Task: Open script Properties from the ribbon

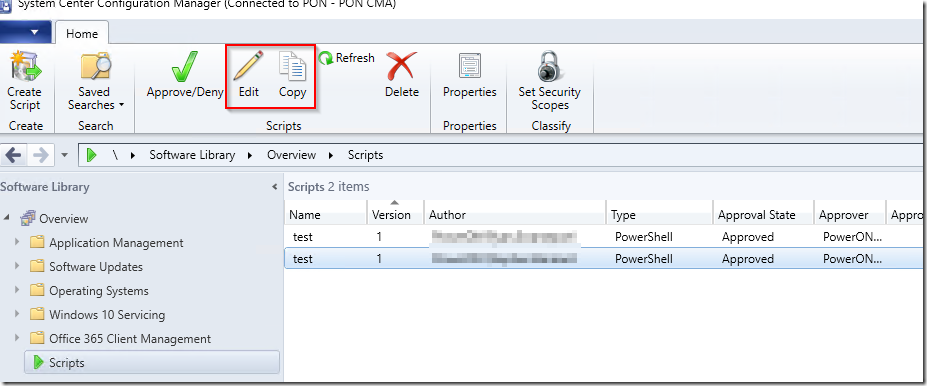Action: (470, 74)
